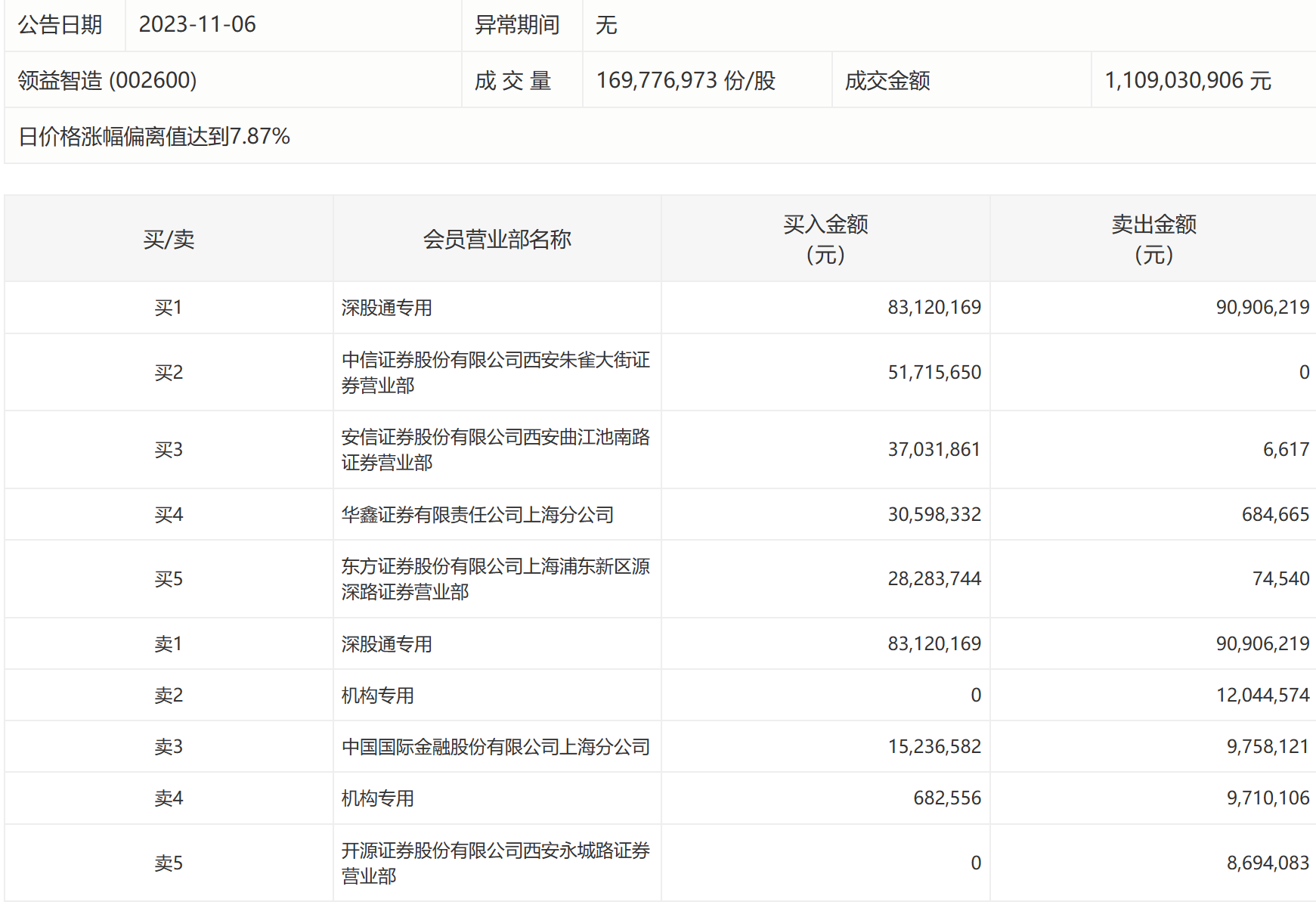Image resolution: width=1316 pixels, height=908 pixels.
Task: Click the 买/卖 column header
Action: [169, 240]
